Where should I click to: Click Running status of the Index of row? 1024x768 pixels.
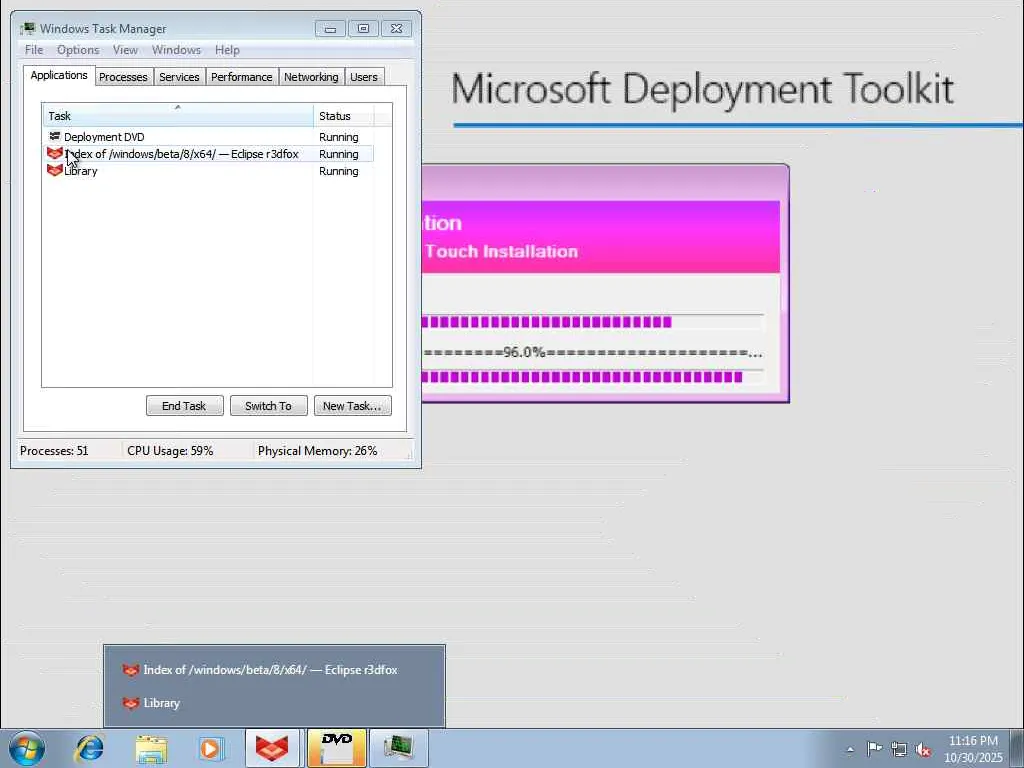(x=338, y=154)
